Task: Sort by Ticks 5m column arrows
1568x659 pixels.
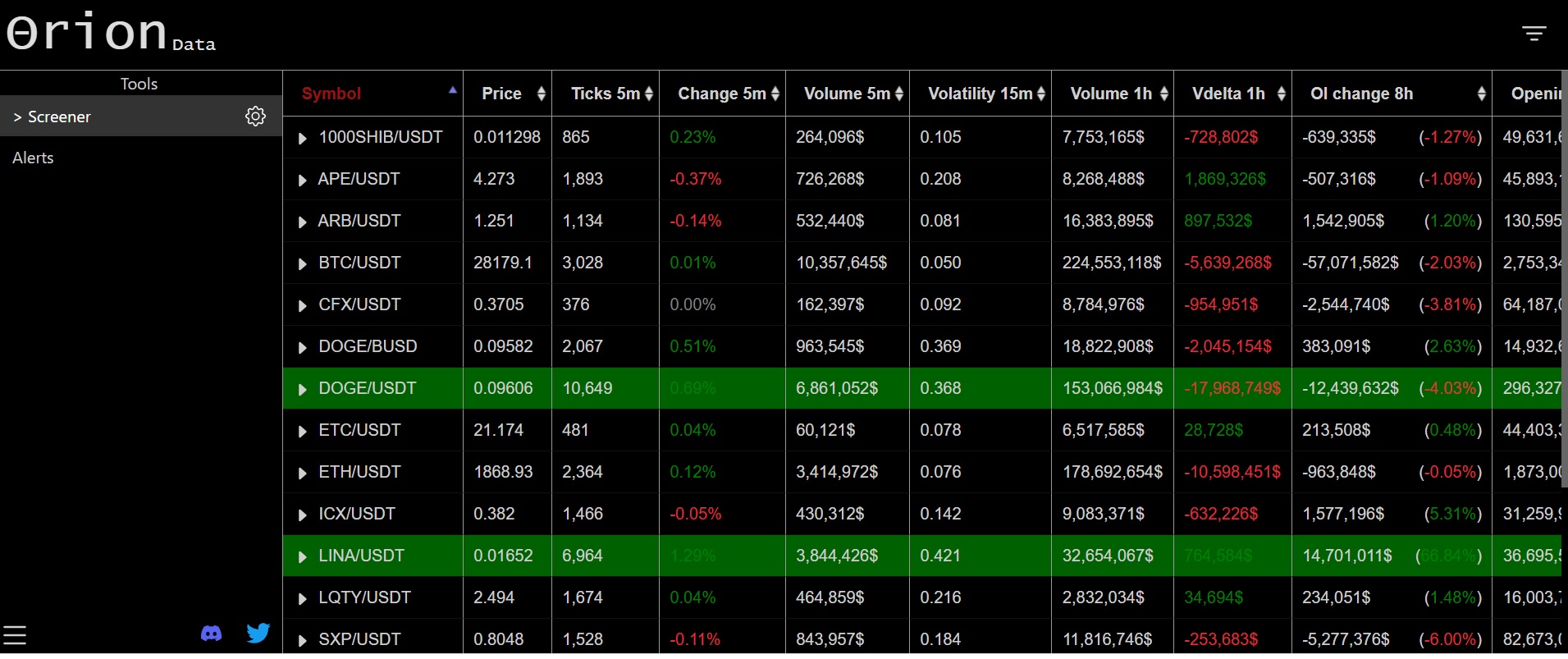Action: point(649,94)
